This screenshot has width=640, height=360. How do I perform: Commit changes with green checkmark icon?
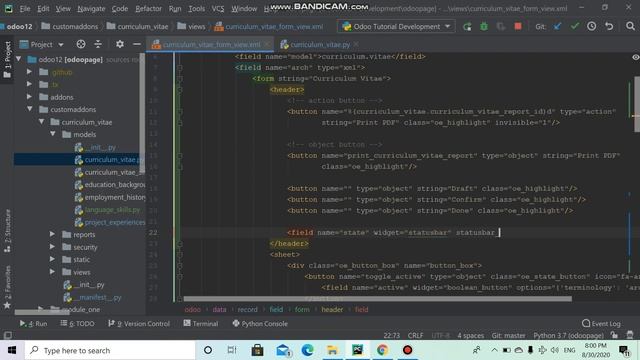[x=575, y=27]
